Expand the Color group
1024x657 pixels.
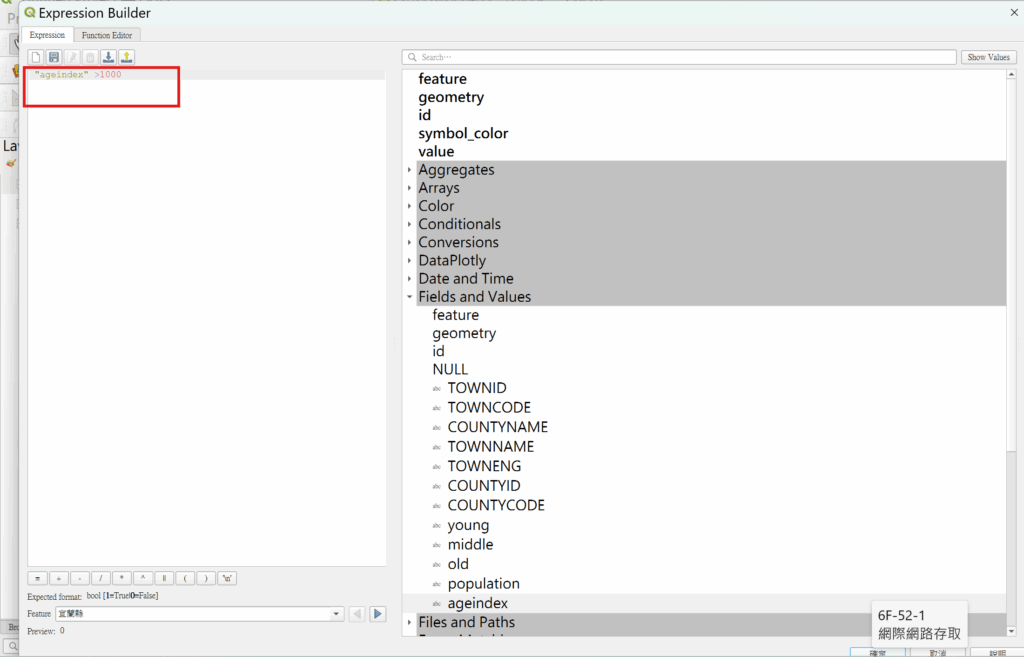409,206
